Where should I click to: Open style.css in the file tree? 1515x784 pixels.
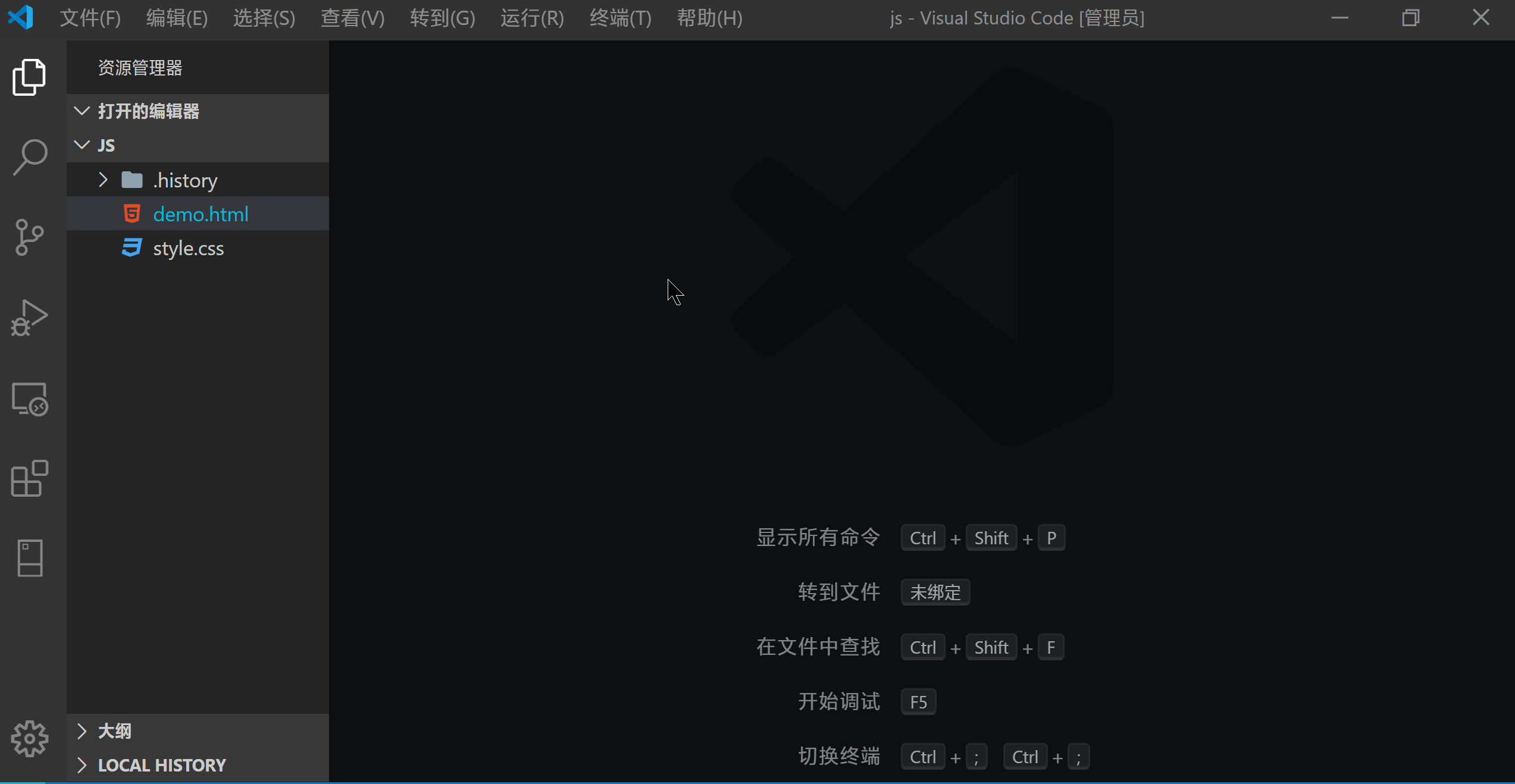point(188,248)
